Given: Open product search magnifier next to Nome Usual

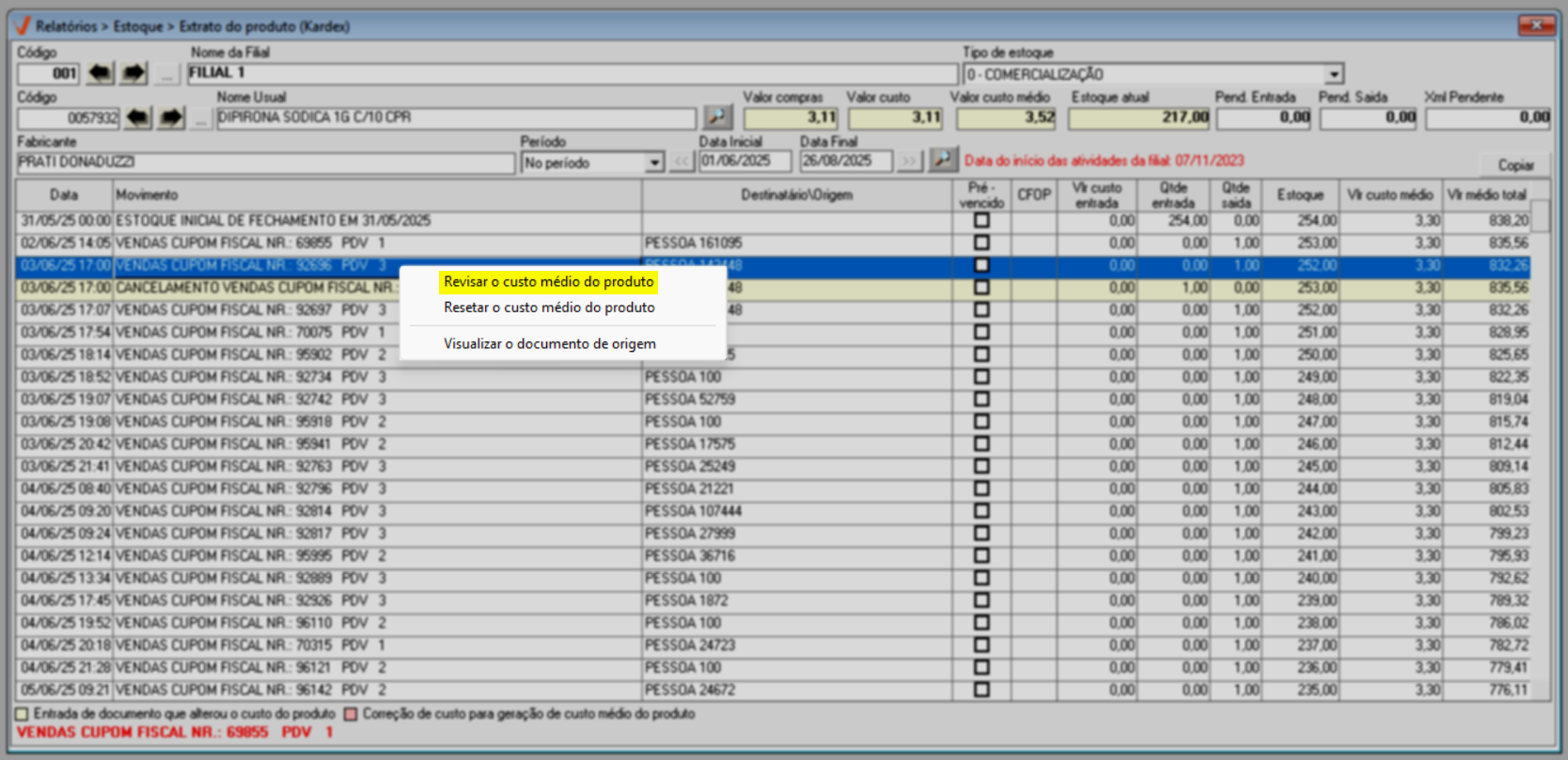Looking at the screenshot, I should (x=718, y=117).
